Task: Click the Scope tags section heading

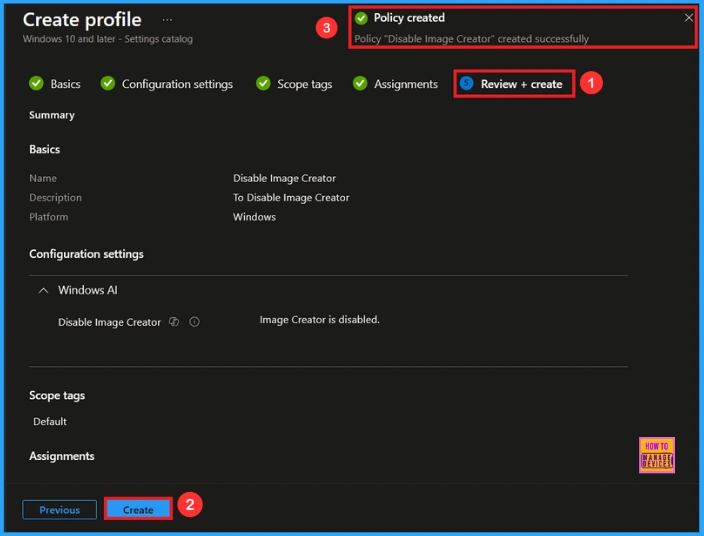Action: [57, 395]
